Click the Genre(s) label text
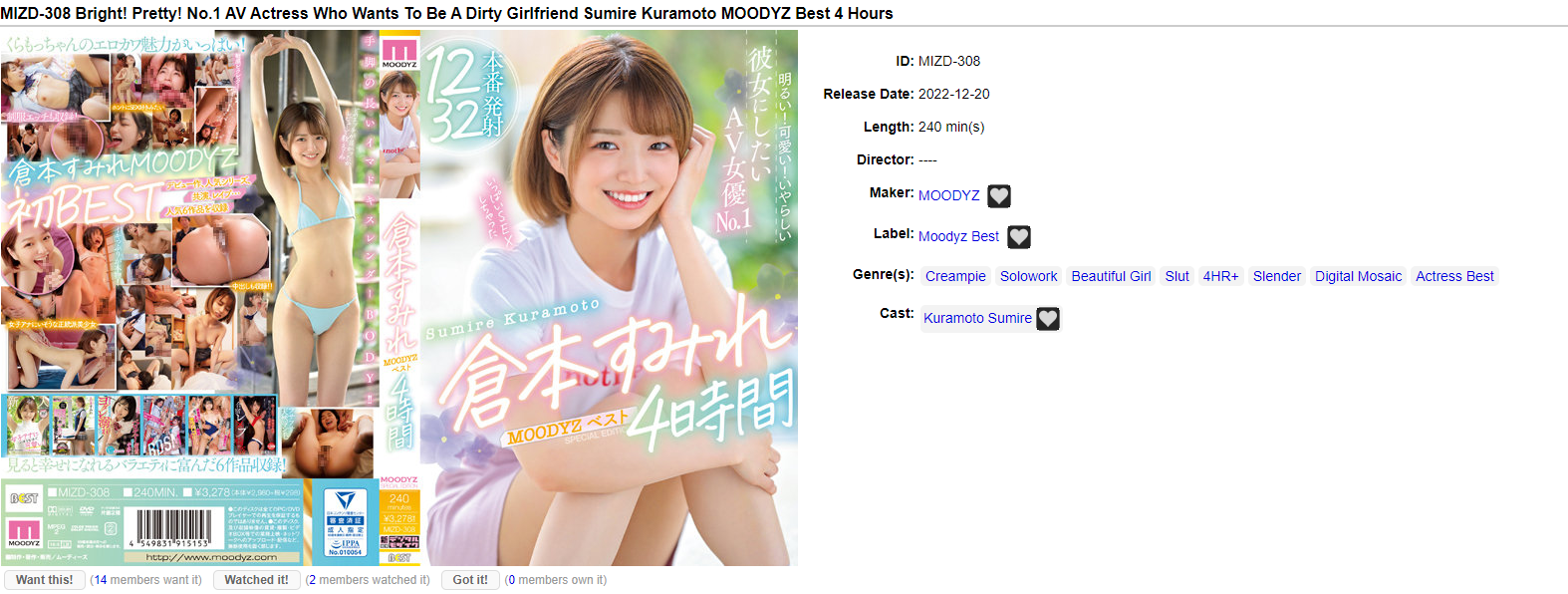The height and width of the screenshot is (594, 1568). 884,274
